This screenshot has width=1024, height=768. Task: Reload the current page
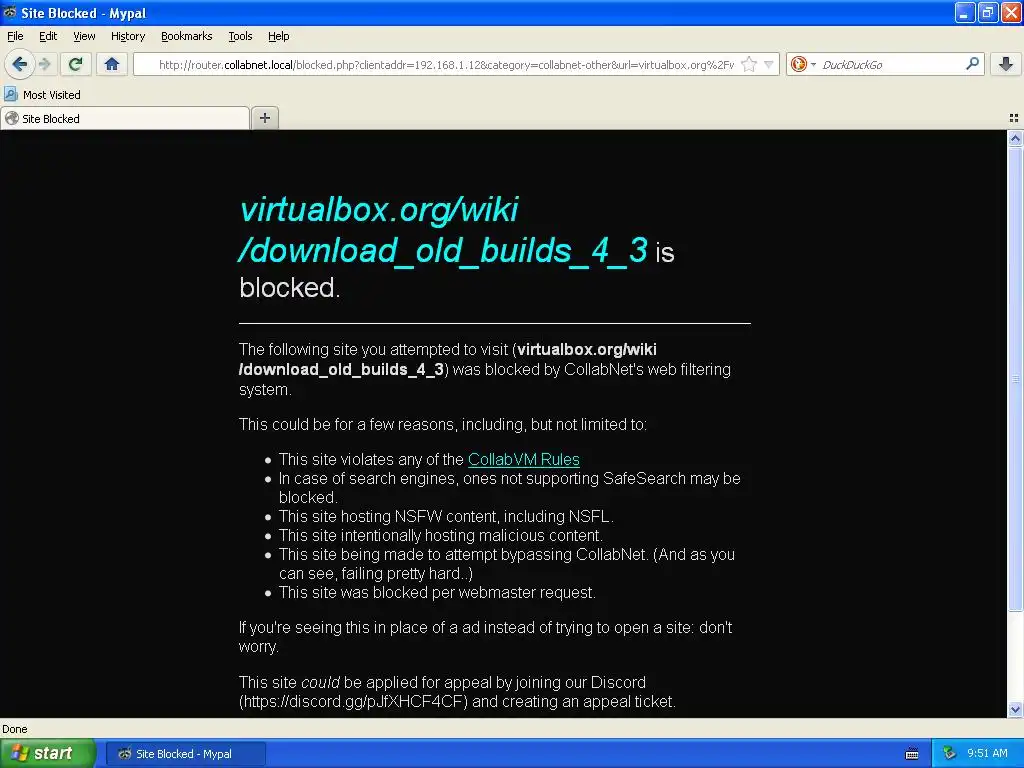76,64
